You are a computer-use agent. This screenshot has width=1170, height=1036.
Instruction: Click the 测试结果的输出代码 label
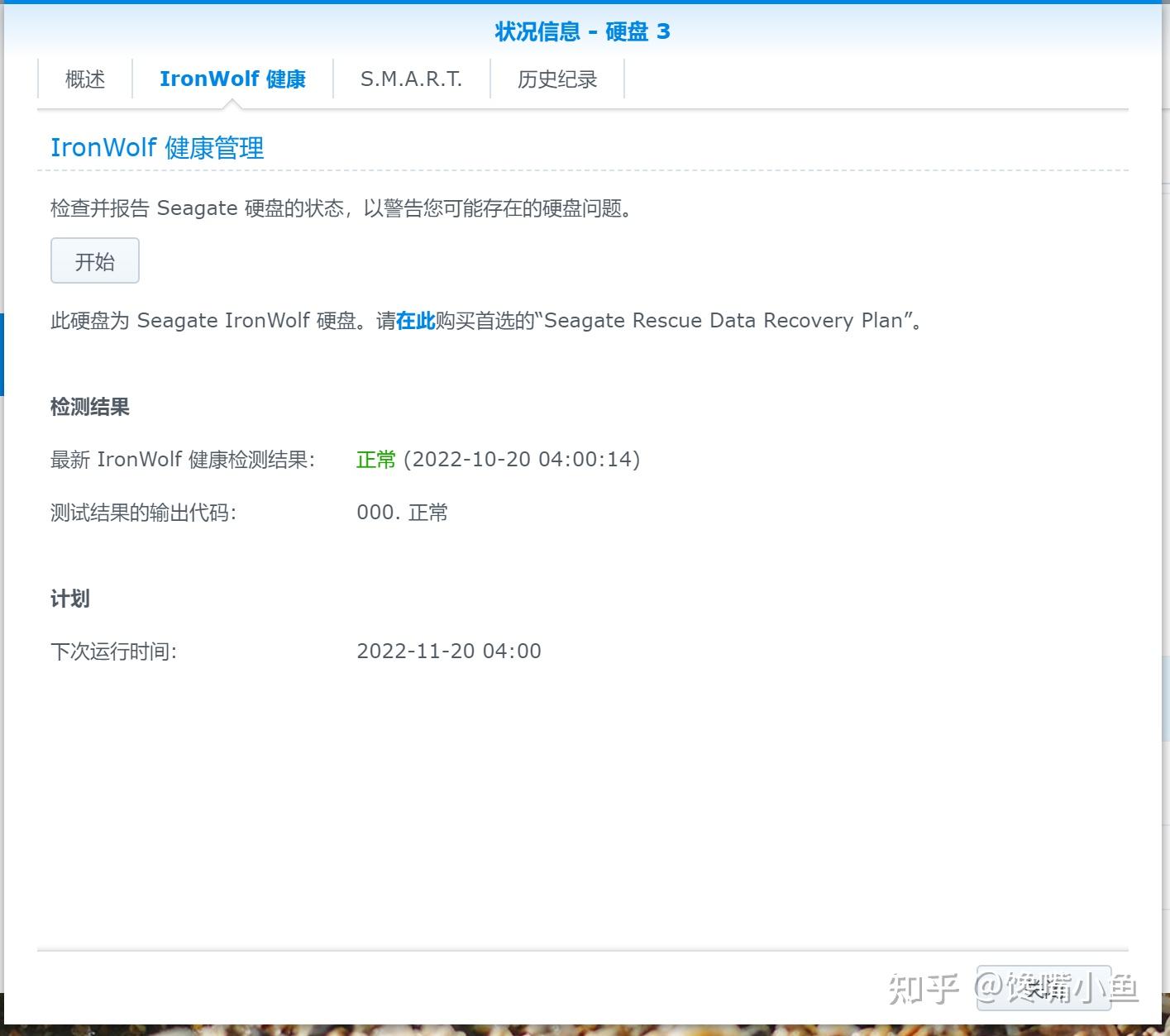coord(143,512)
